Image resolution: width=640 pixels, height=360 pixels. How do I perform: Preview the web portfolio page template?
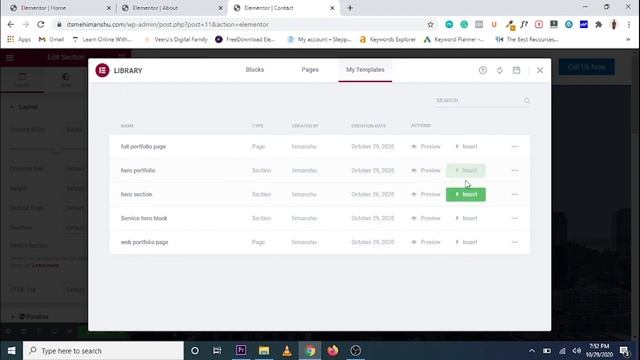[426, 242]
